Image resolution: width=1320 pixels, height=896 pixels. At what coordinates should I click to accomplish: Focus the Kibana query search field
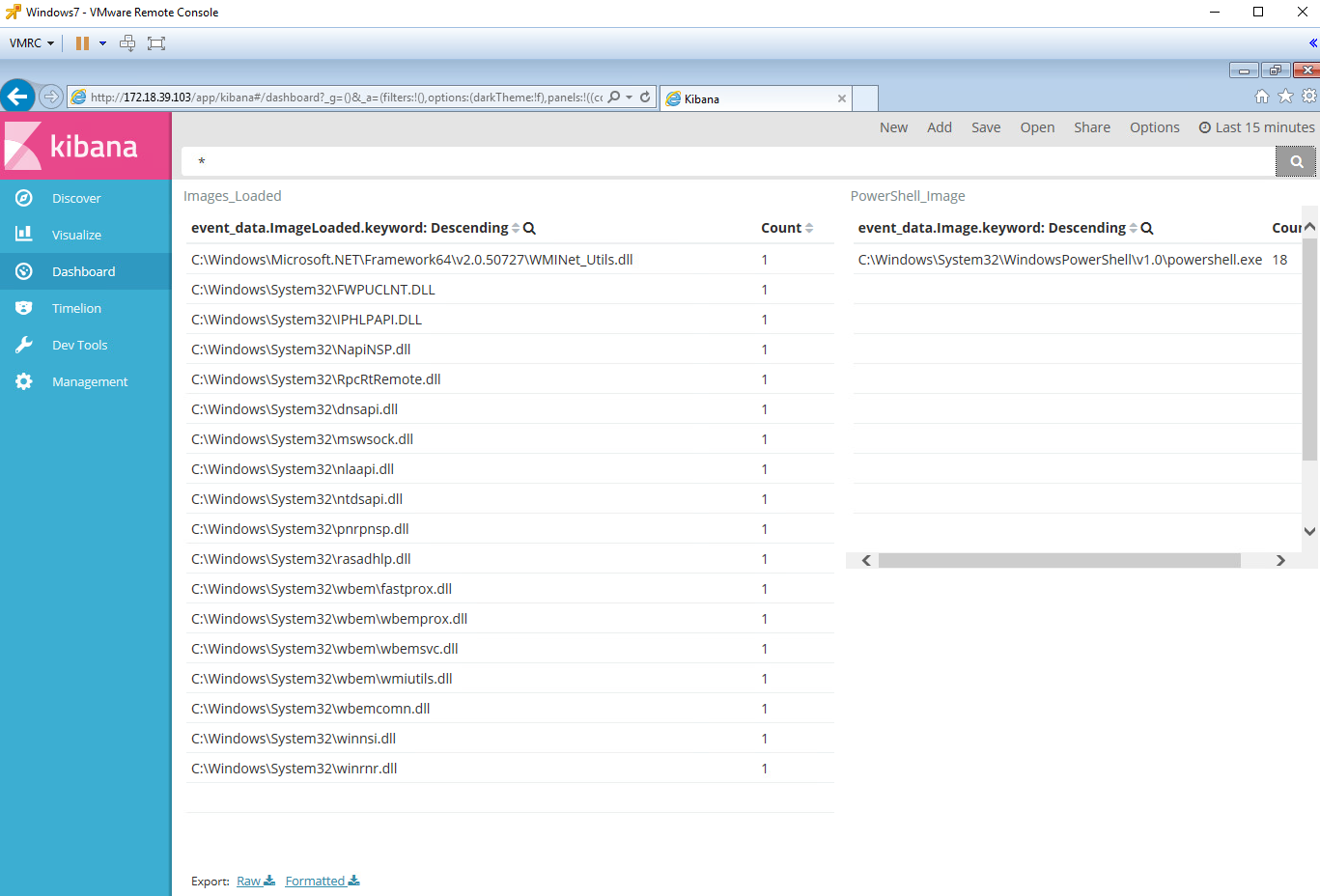tap(728, 162)
